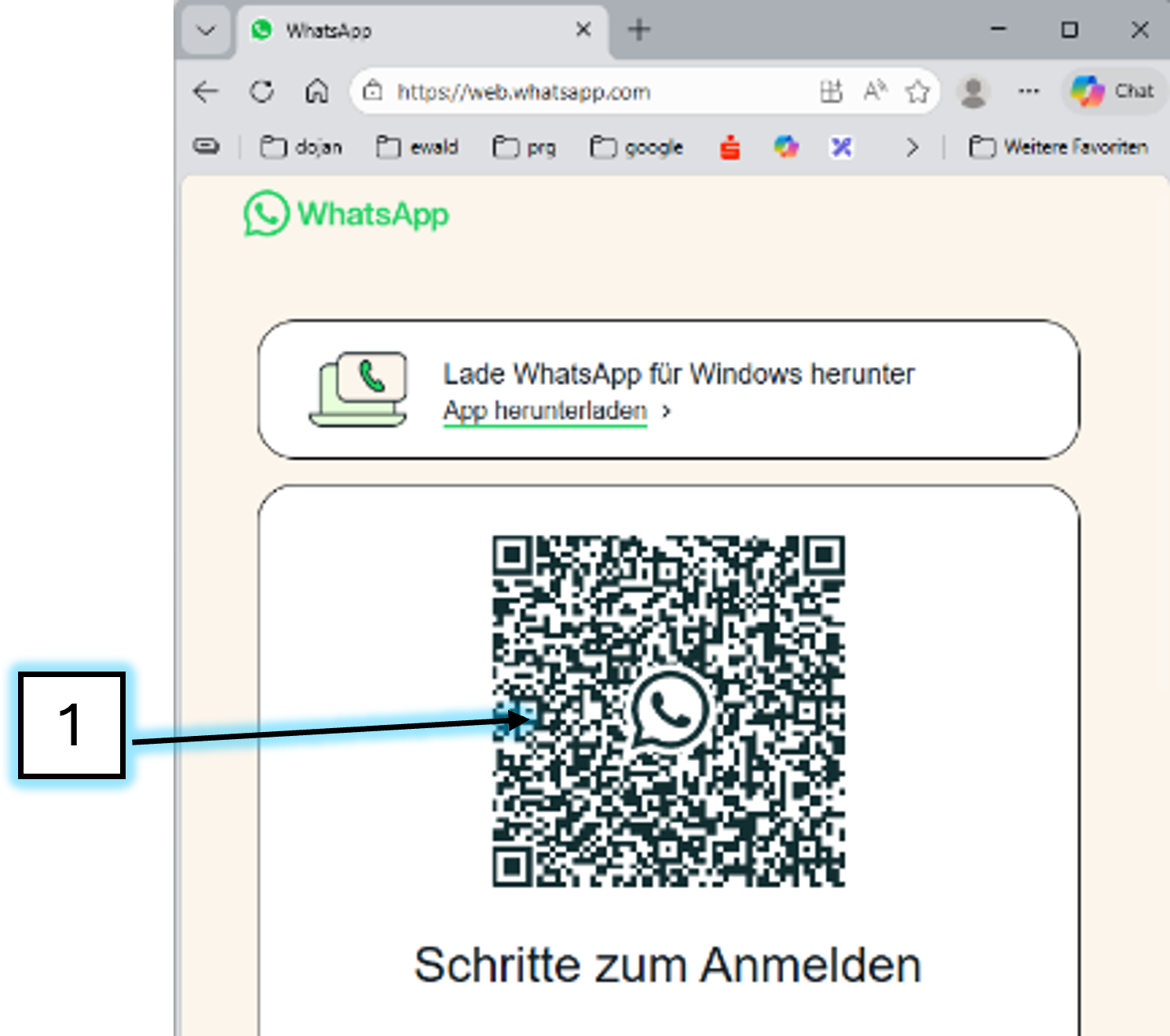The image size is (1170, 1036).
Task: Open the Copilot Chat button
Action: point(1113,92)
